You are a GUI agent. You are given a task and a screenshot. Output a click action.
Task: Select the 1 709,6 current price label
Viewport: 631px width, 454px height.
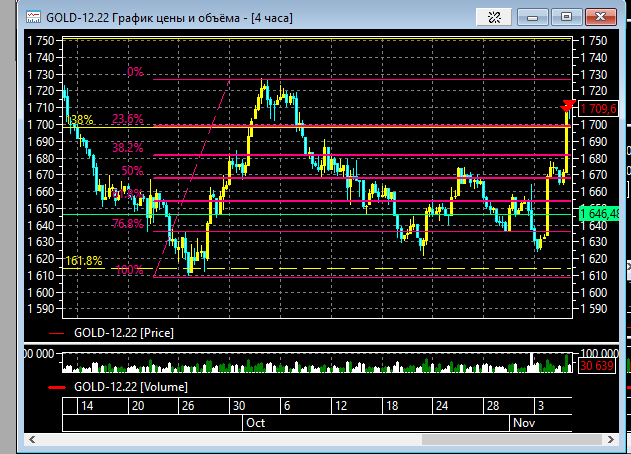(598, 109)
